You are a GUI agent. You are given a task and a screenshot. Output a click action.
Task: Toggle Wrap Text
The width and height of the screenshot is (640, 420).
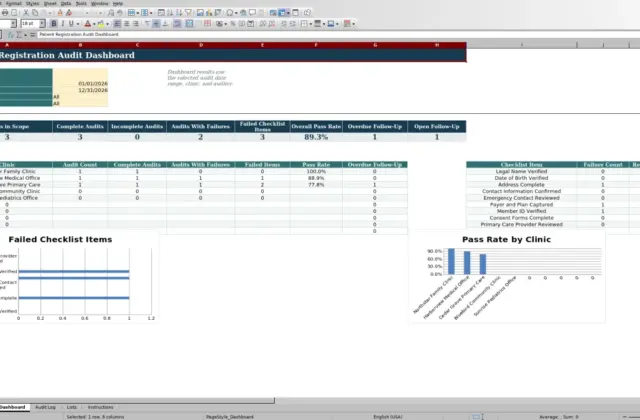177,24
